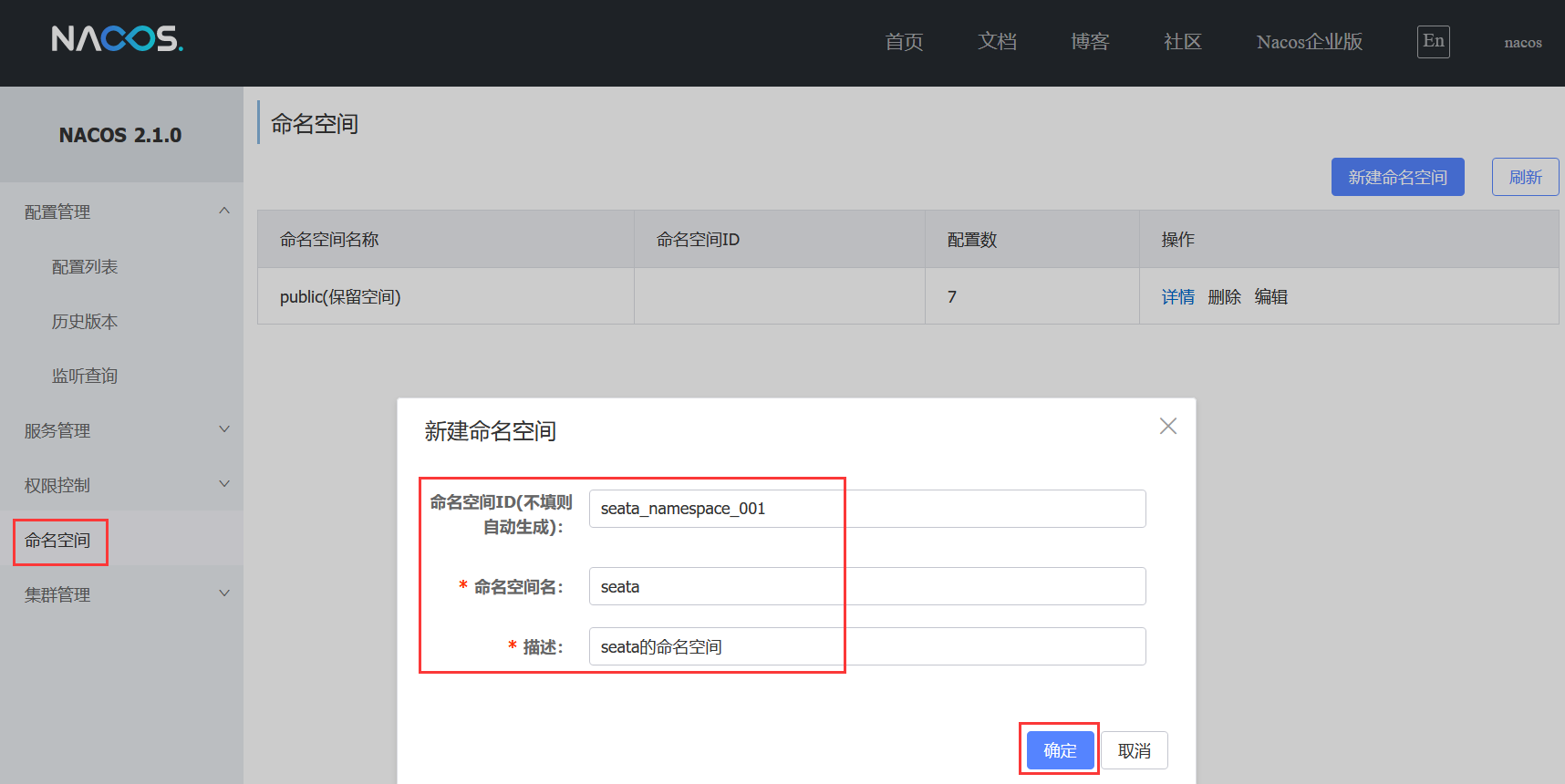The image size is (1565, 784).
Task: Select 命名空间 in the sidebar
Action: pos(57,541)
